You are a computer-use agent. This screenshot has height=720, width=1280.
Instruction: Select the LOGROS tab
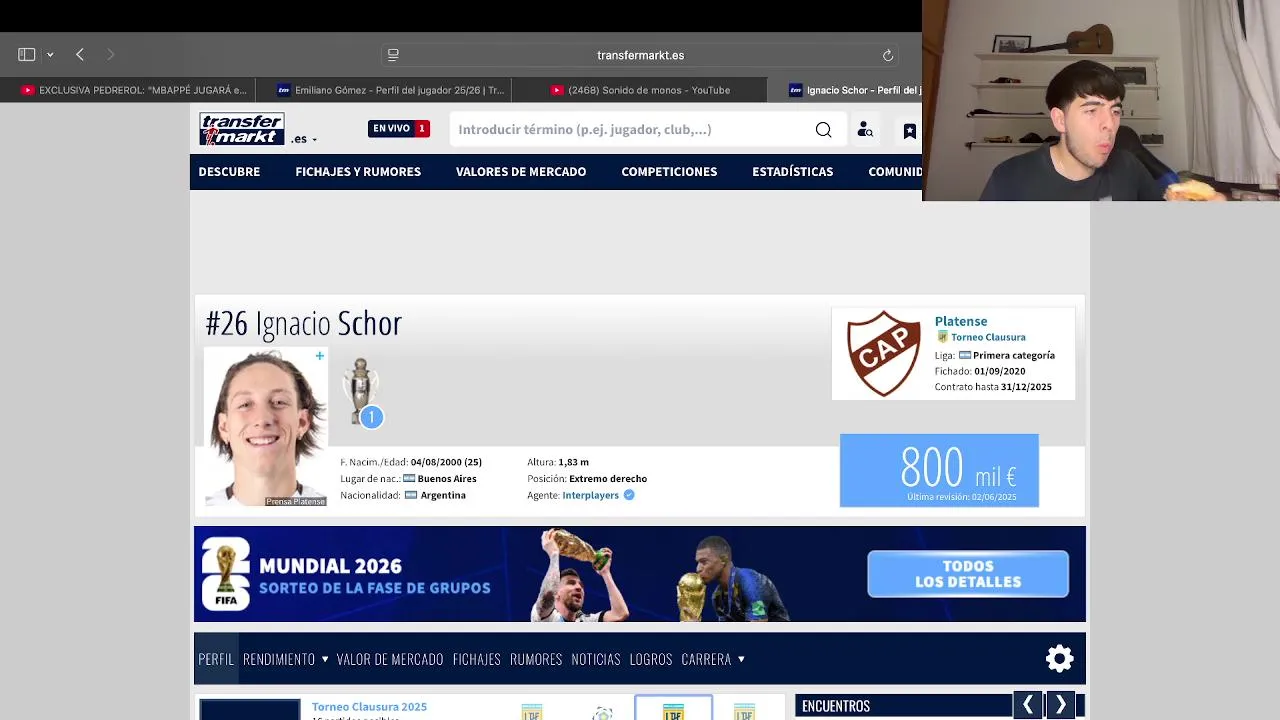click(651, 659)
